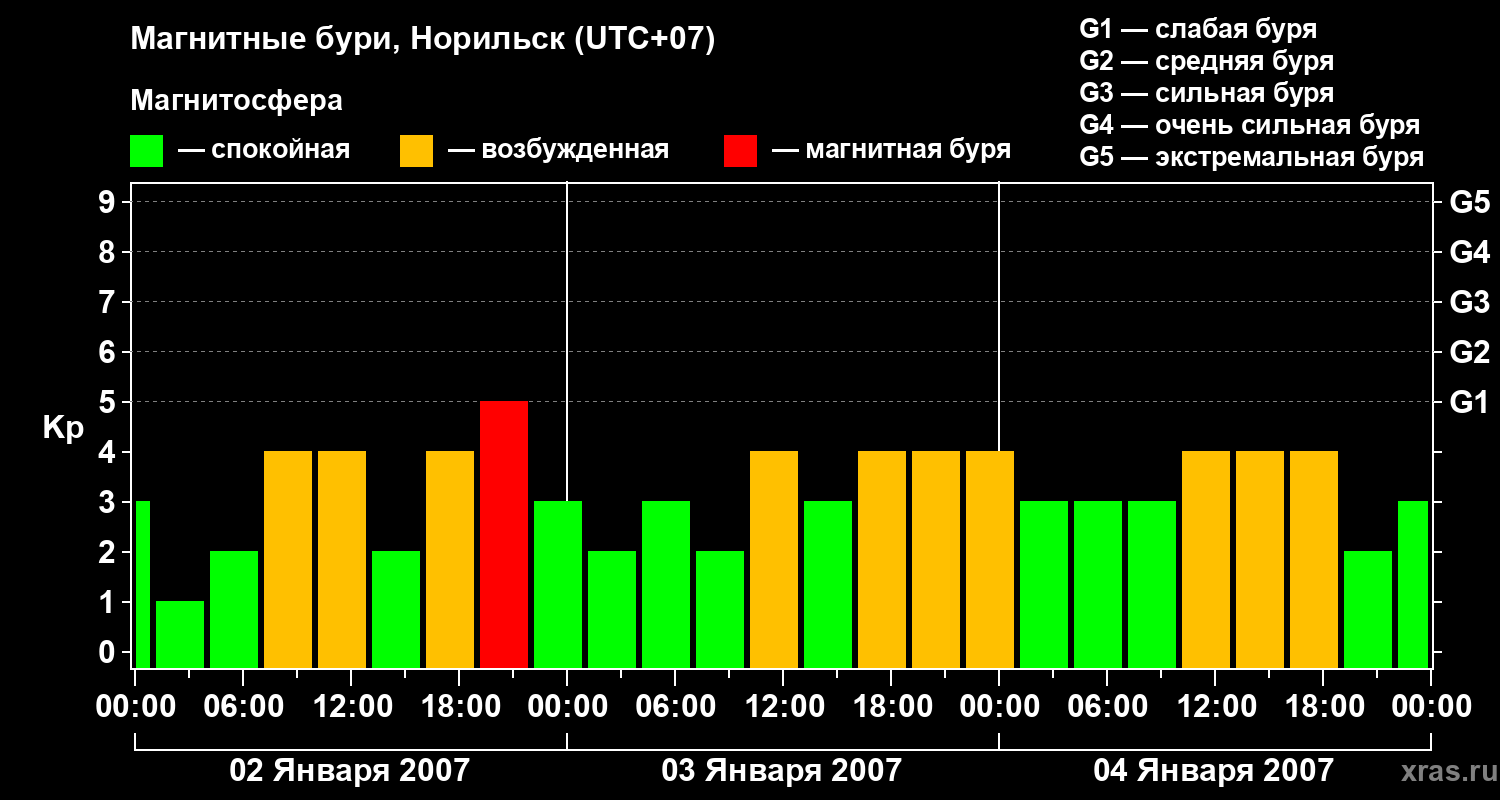This screenshot has width=1500, height=800.
Task: Click the G4 tick label on the right axis
Action: [1470, 253]
